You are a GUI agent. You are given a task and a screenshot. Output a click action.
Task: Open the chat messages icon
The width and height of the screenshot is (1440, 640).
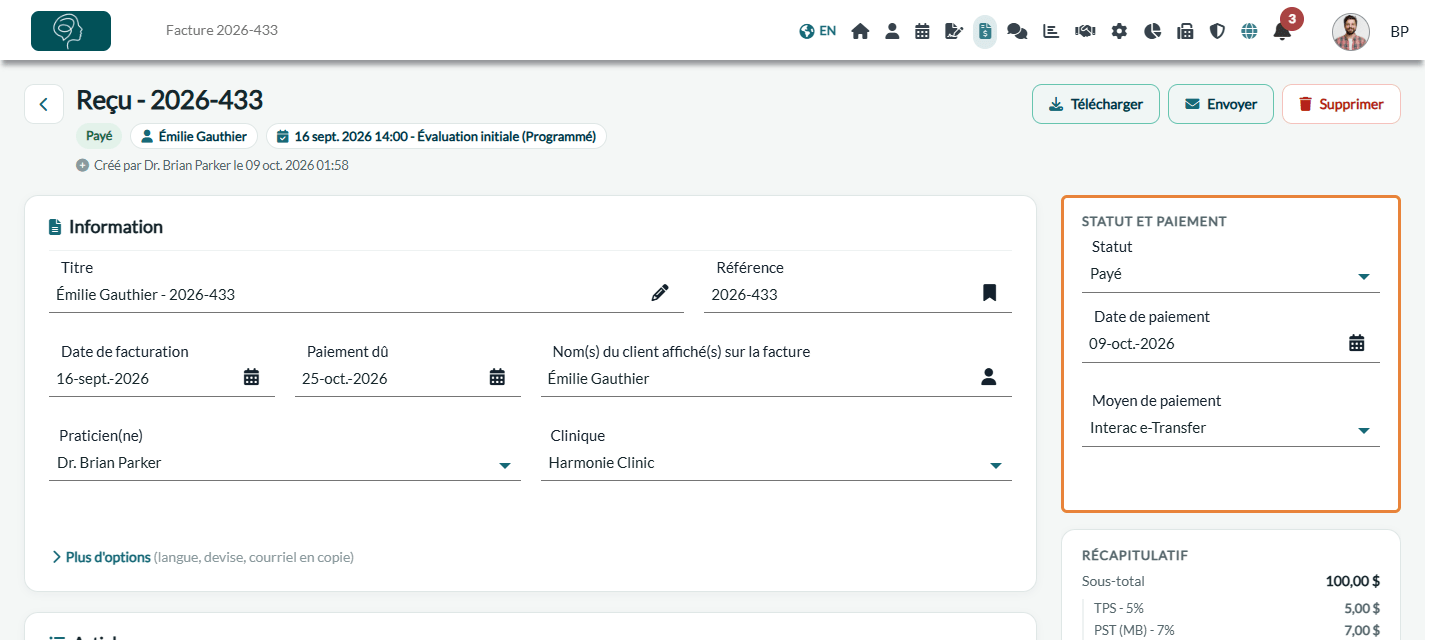tap(1017, 31)
